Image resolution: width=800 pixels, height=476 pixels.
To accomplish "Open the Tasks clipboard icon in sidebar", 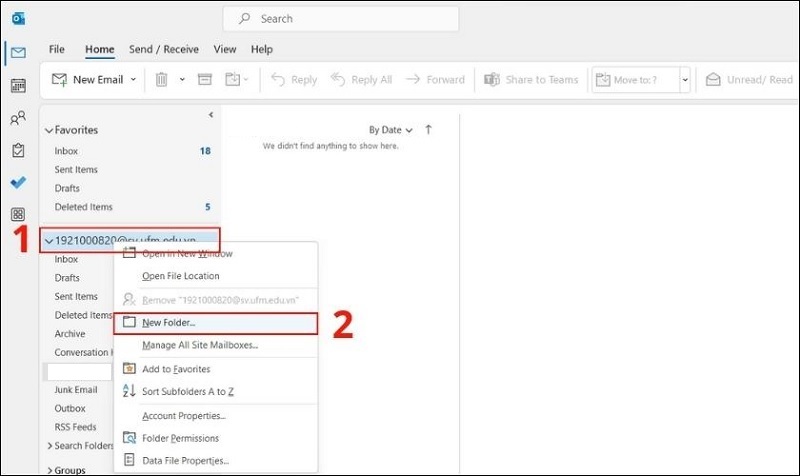I will pyautogui.click(x=18, y=150).
